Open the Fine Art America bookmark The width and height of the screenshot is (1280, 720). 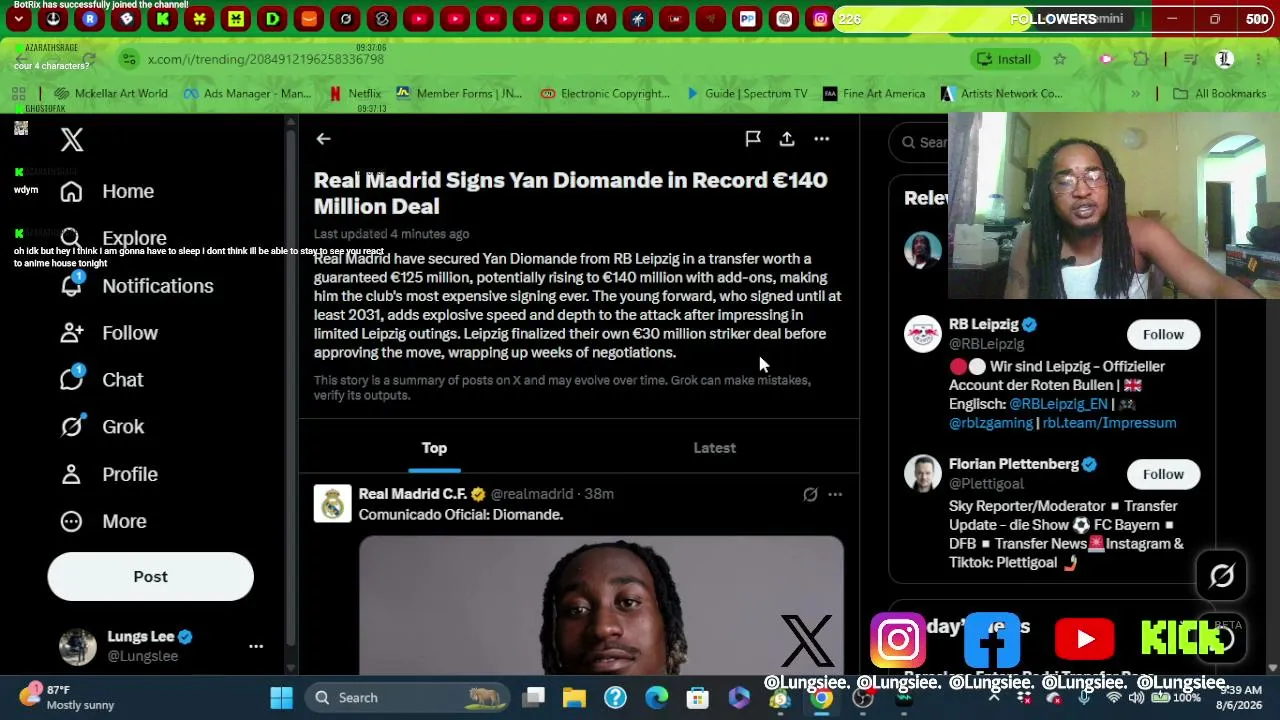(874, 94)
